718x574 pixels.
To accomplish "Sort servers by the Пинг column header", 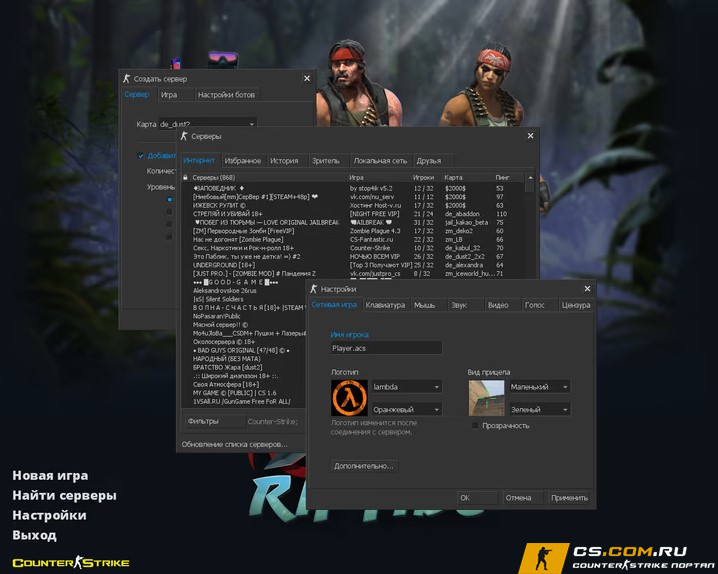I will coord(509,178).
